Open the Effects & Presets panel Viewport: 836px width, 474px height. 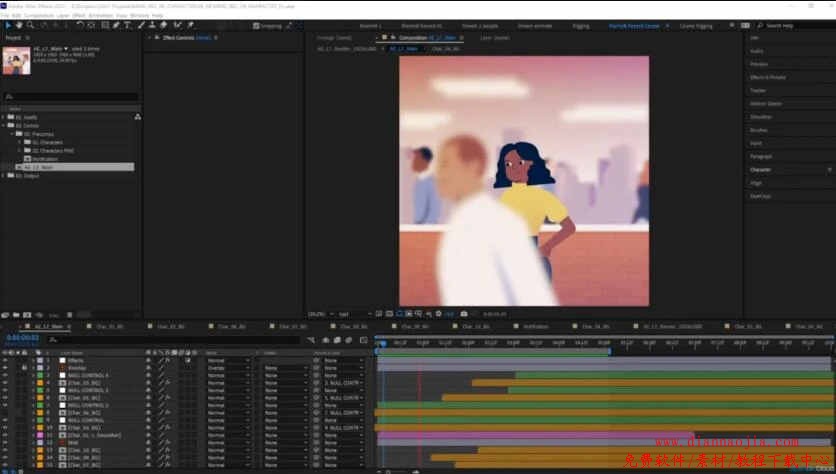pos(768,77)
